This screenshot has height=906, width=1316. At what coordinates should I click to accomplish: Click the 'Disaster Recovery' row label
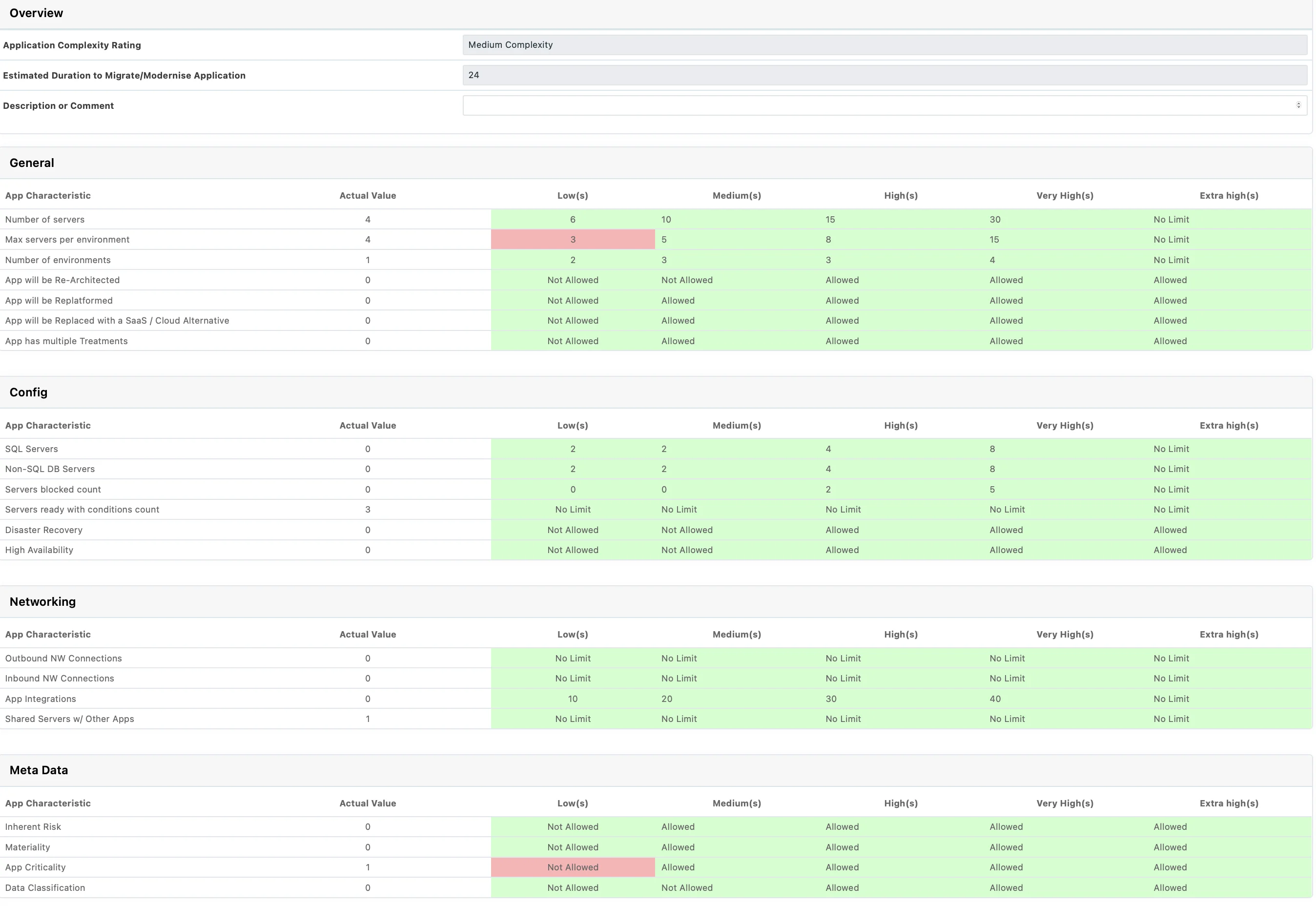pos(44,530)
